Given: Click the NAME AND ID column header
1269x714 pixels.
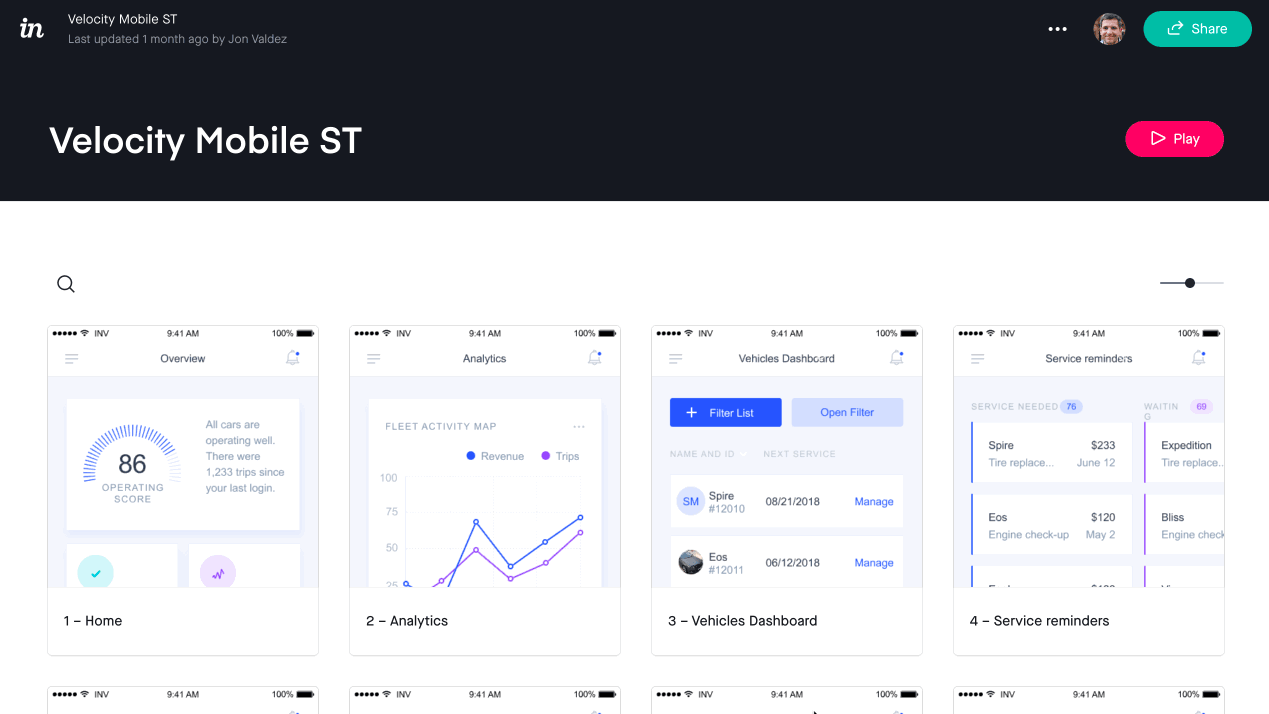Looking at the screenshot, I should [702, 454].
